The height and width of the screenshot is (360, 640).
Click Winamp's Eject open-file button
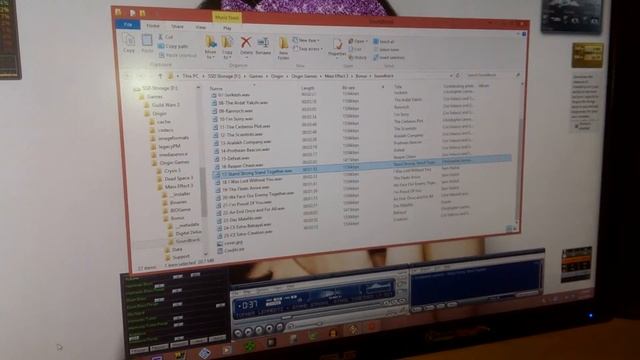[x=291, y=325]
